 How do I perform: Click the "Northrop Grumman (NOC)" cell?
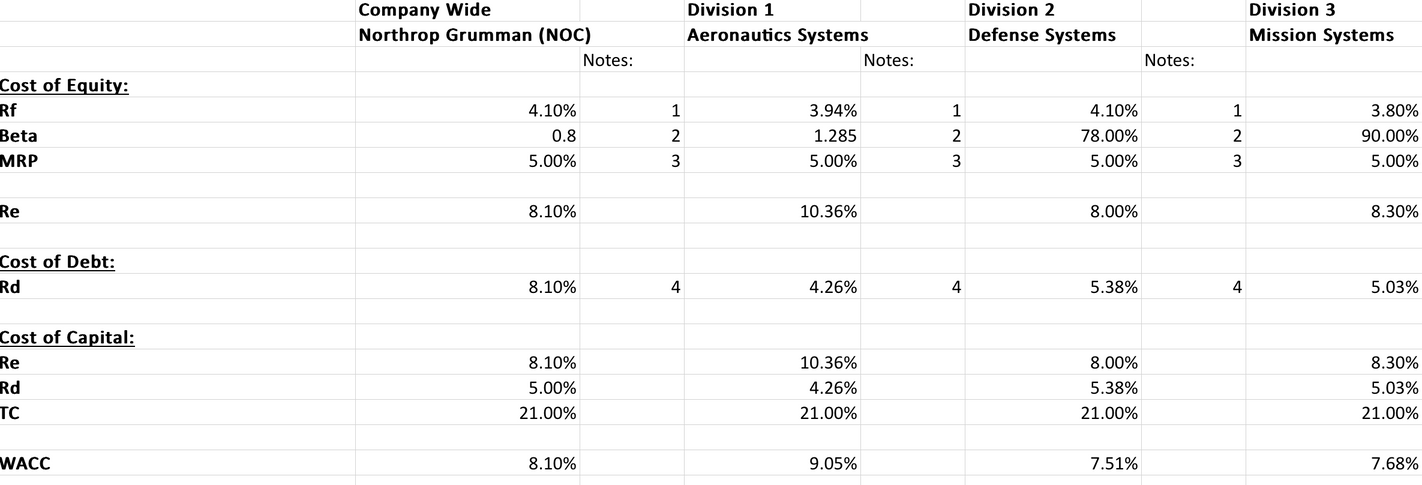coord(468,35)
